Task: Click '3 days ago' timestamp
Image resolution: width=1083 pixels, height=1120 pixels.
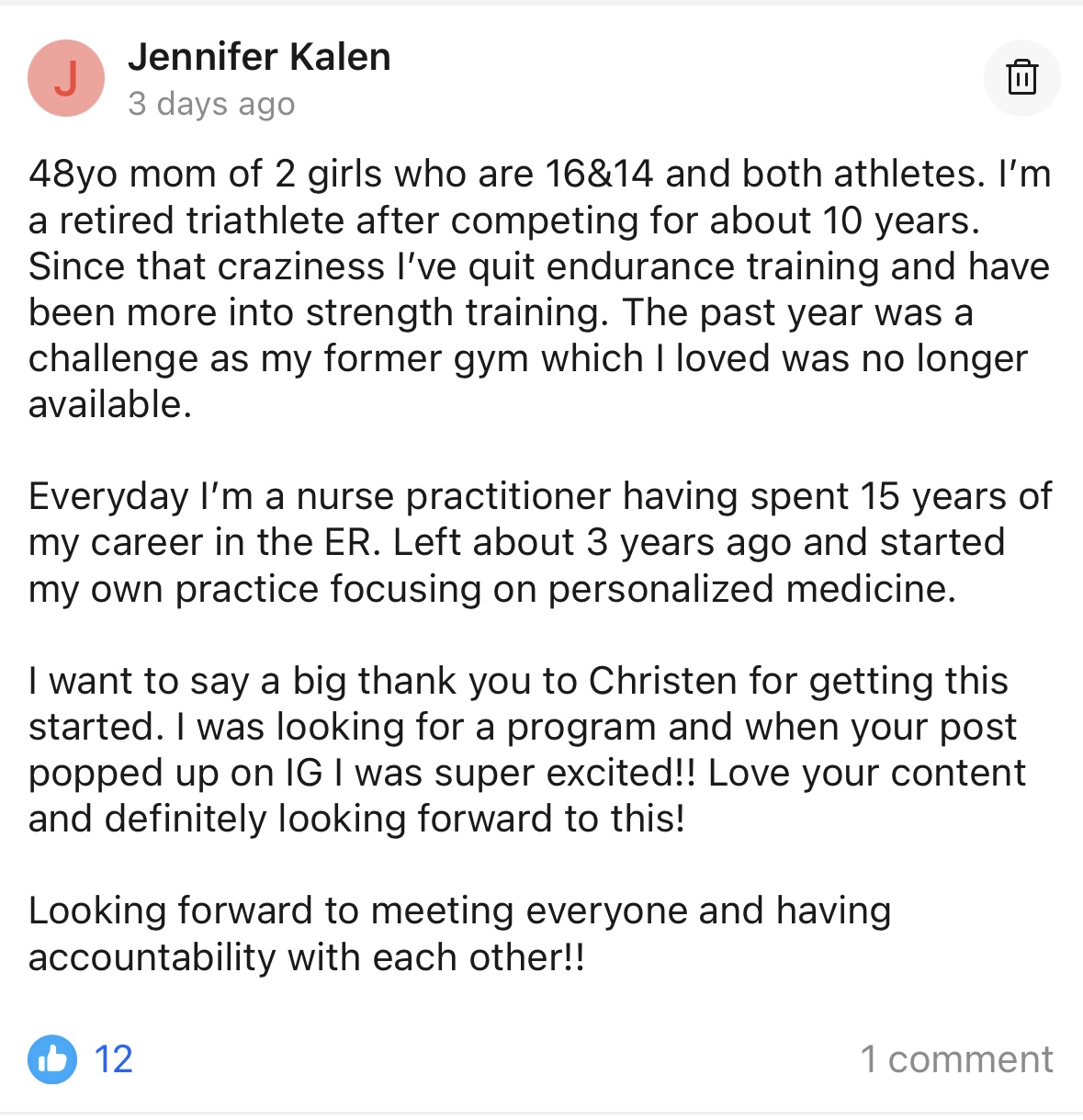Action: click(x=211, y=104)
